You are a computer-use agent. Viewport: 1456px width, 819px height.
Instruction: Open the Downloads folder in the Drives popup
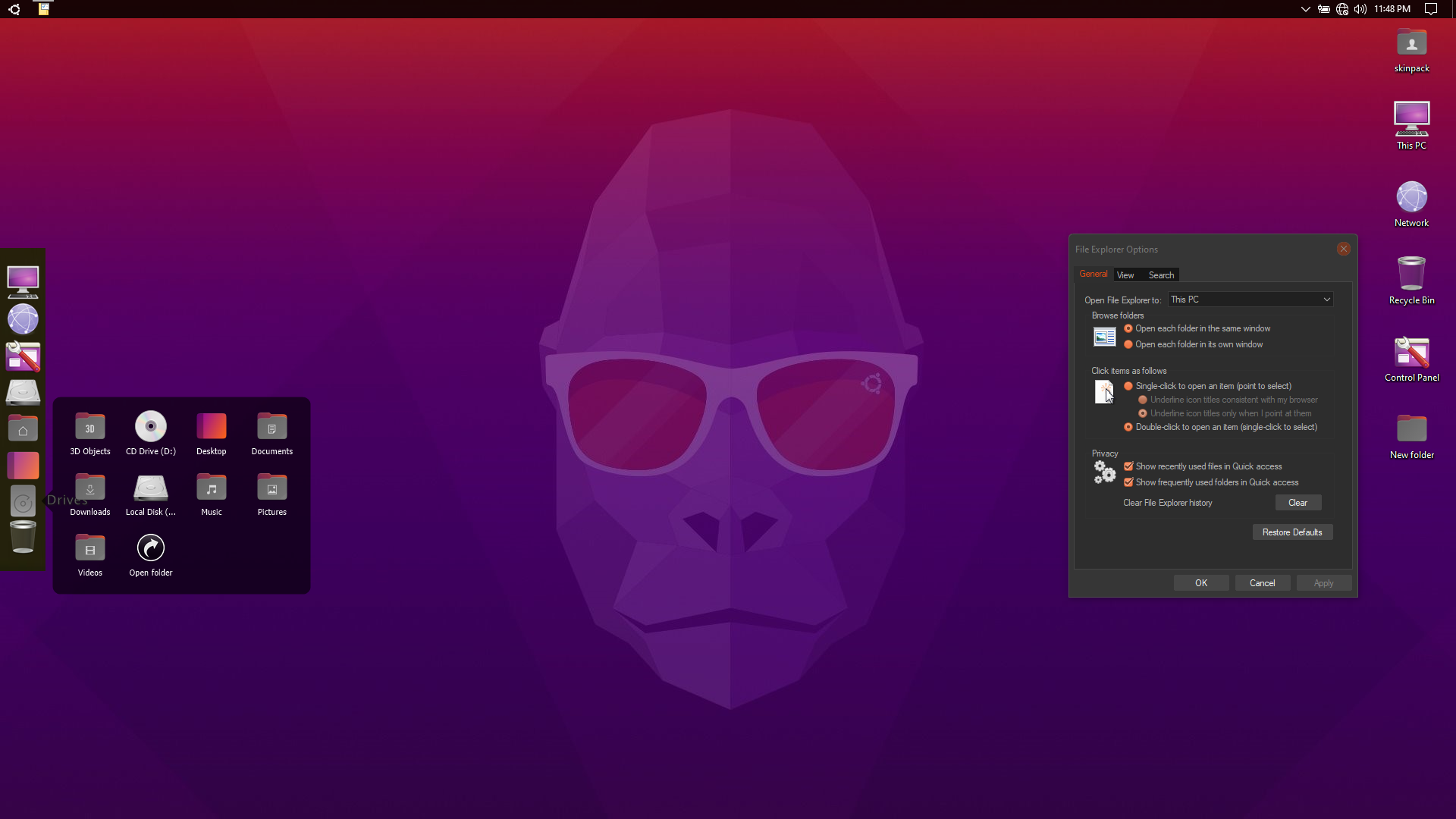point(89,488)
